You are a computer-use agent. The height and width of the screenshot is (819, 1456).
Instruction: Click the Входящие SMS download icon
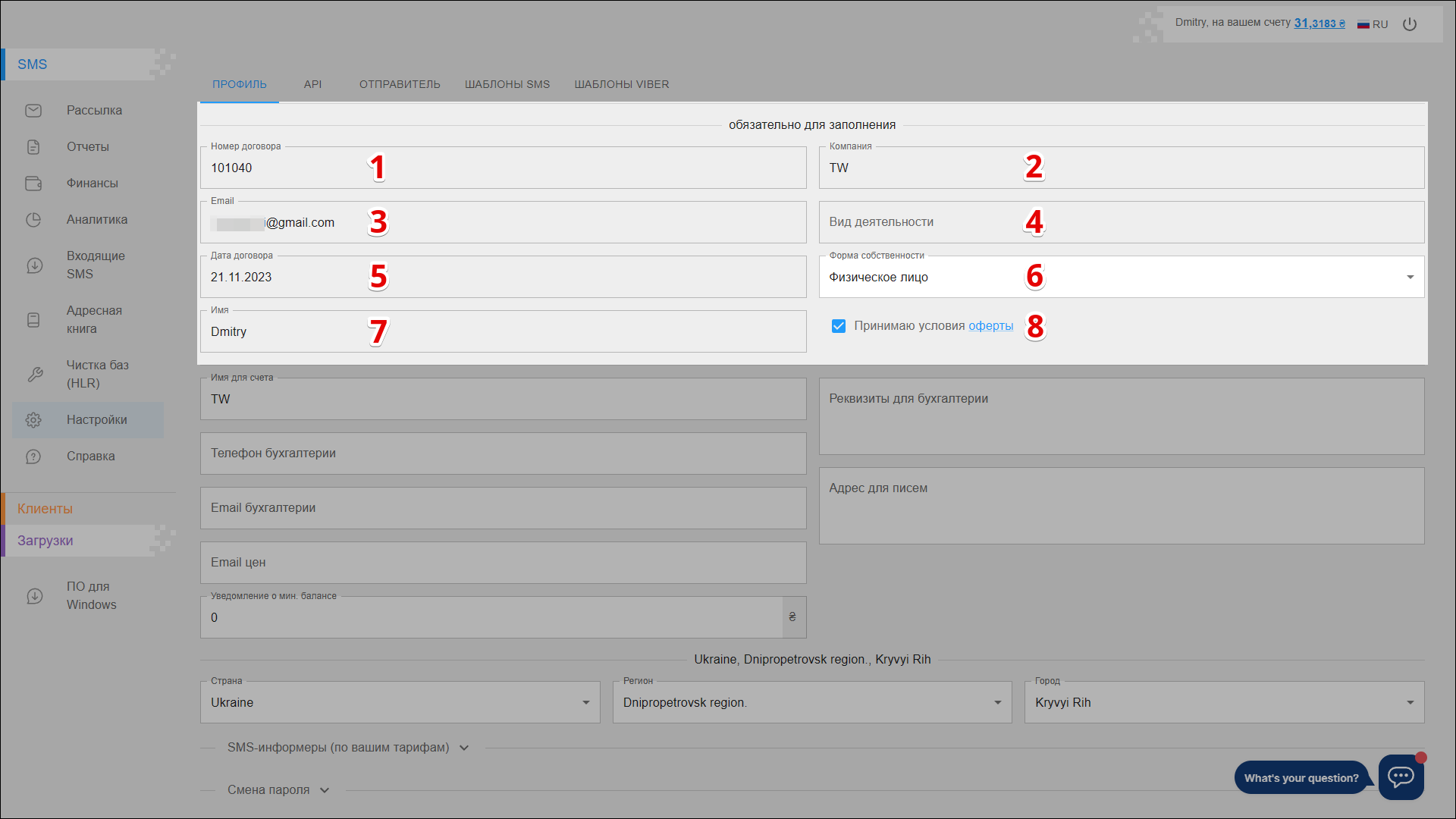34,265
